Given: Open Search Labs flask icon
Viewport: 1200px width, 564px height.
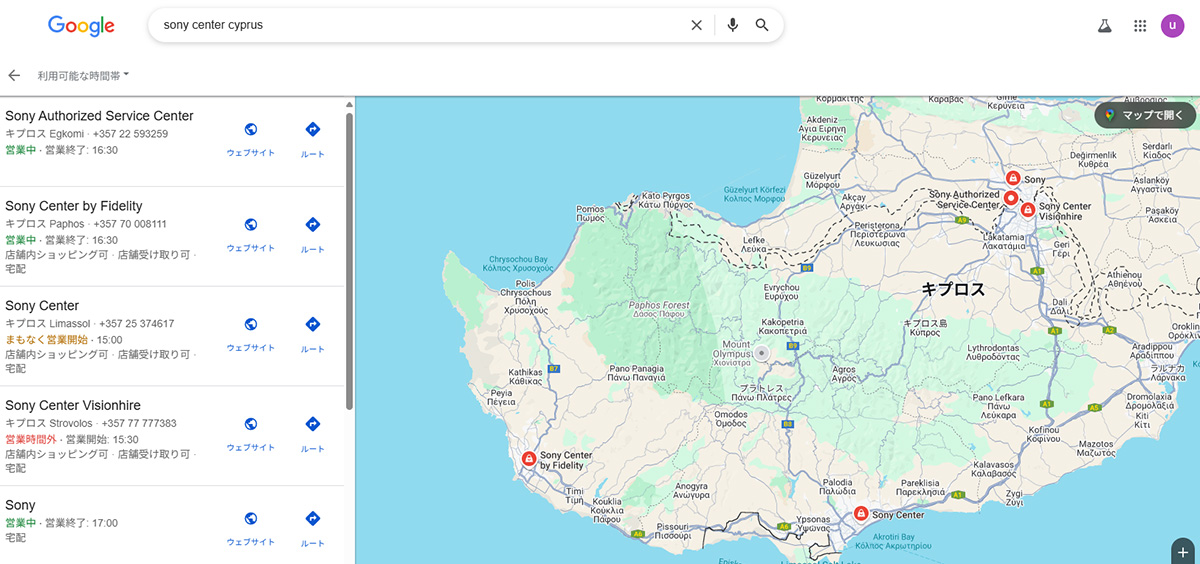Looking at the screenshot, I should click(x=1105, y=26).
